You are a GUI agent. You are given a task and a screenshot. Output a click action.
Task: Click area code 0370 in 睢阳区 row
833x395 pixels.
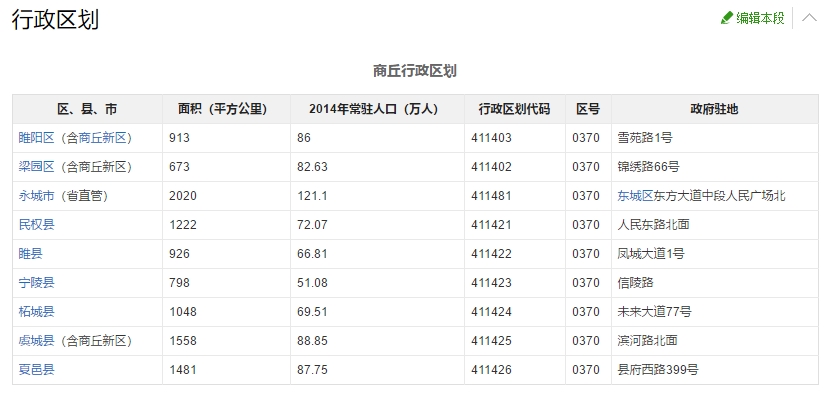click(586, 138)
